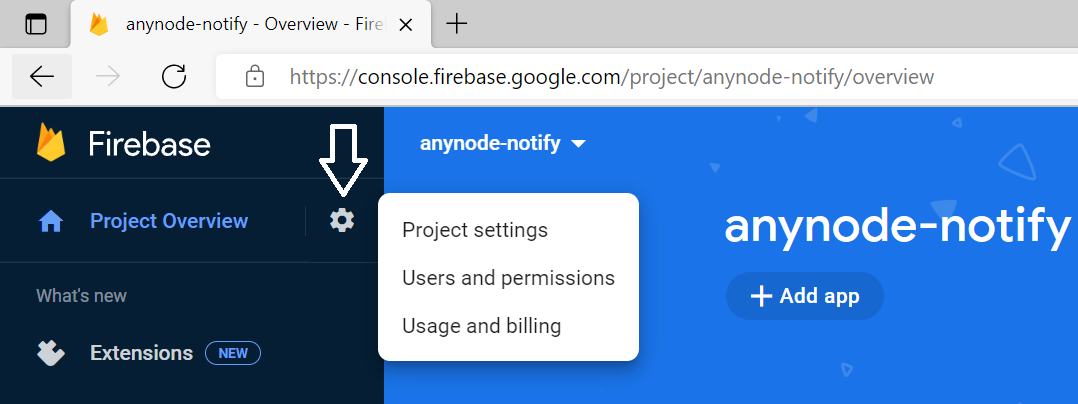Click the Firebase flame logo

[x=51, y=143]
